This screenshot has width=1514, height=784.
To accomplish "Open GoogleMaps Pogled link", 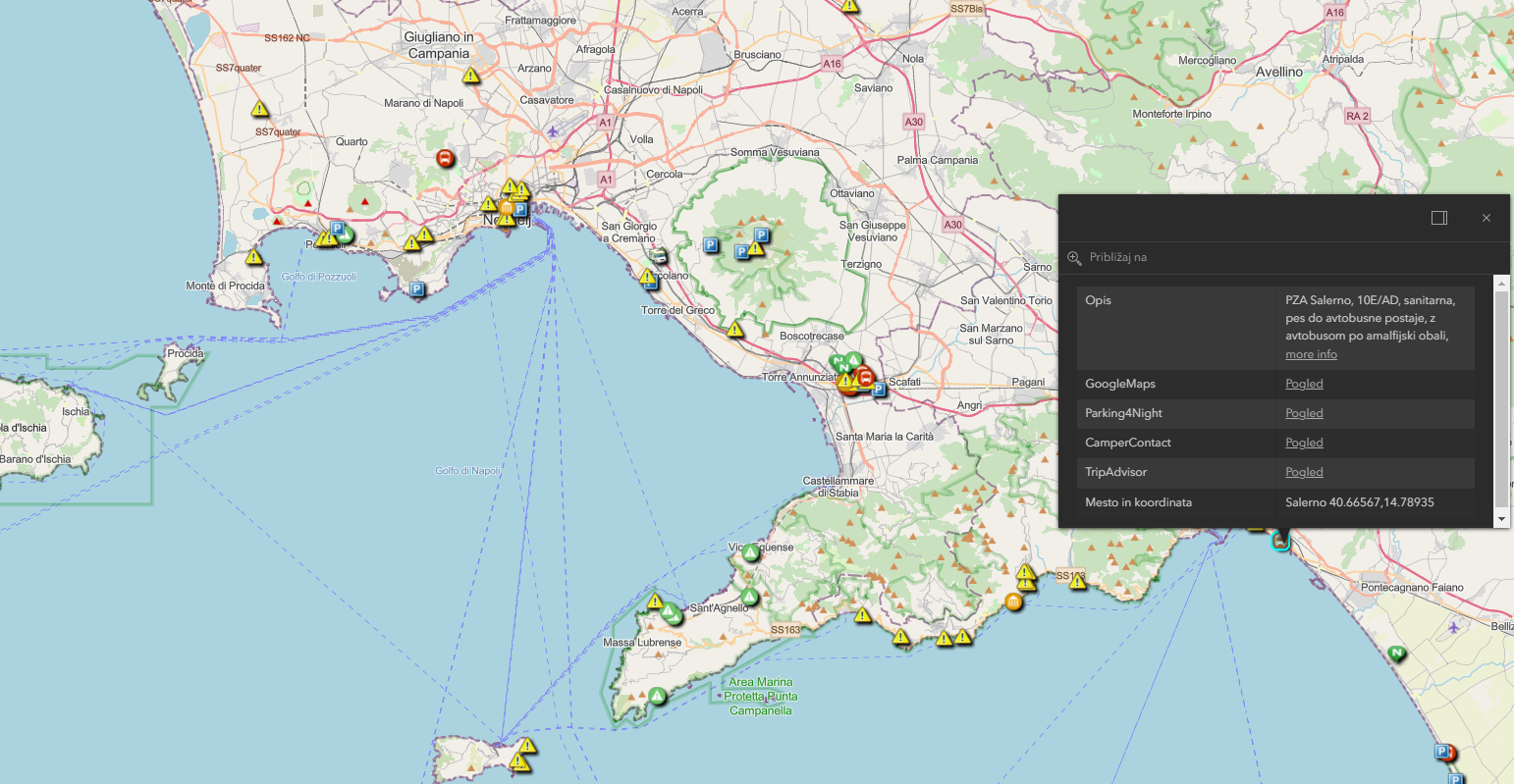I will click(x=1304, y=384).
